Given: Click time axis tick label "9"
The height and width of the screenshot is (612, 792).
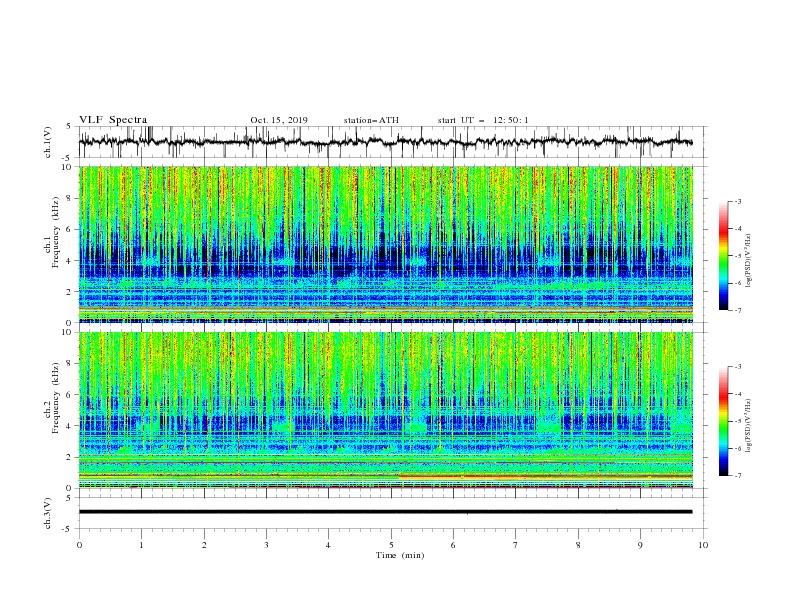Looking at the screenshot, I should pyautogui.click(x=641, y=545).
